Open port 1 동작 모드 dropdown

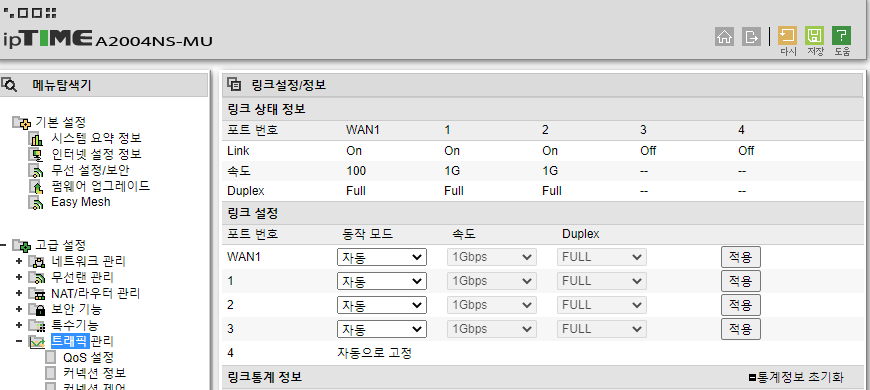pyautogui.click(x=382, y=281)
